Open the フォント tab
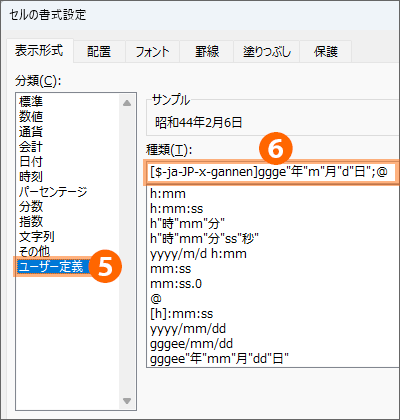The image size is (400, 420). click(x=152, y=52)
